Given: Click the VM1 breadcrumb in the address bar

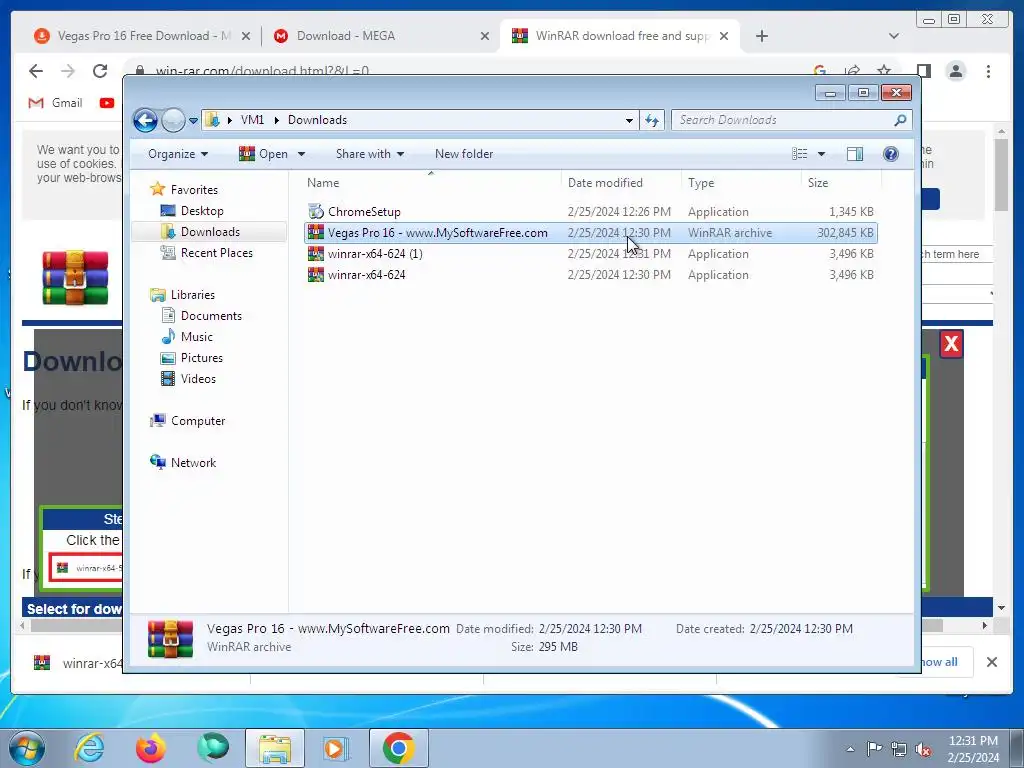Looking at the screenshot, I should pos(252,120).
